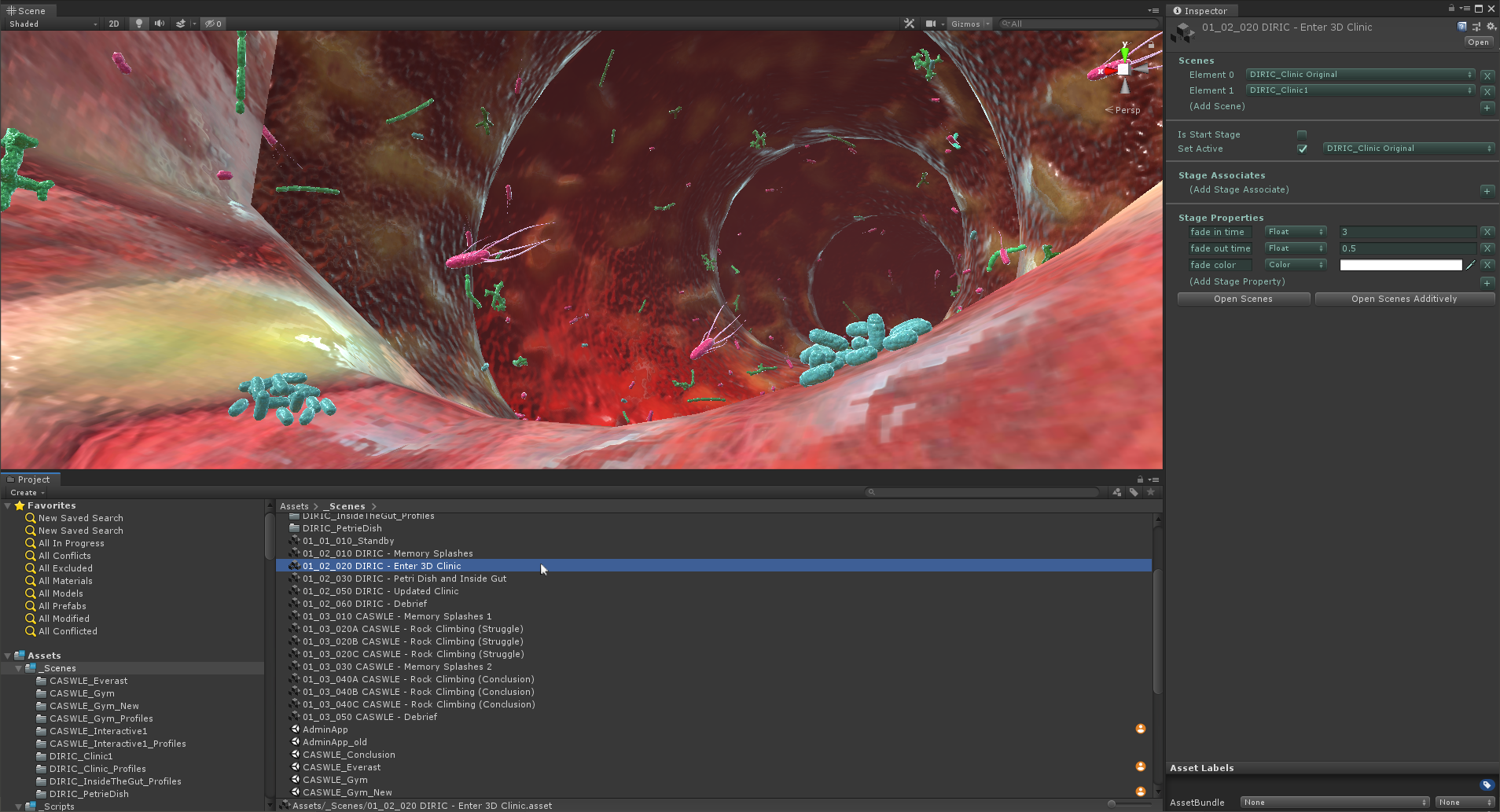Toggle 2D mode in Scene view
Screen dimensions: 1500x812
114,24
